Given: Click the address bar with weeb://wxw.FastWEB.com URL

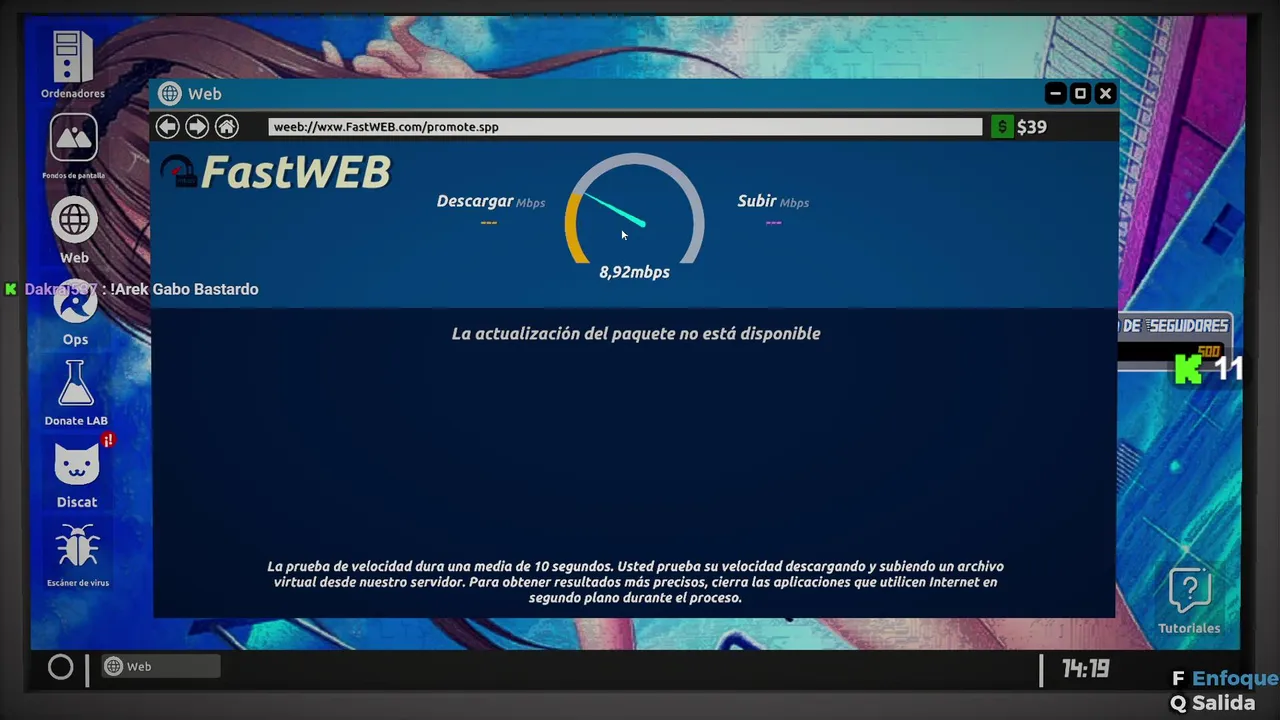Looking at the screenshot, I should pyautogui.click(x=626, y=127).
